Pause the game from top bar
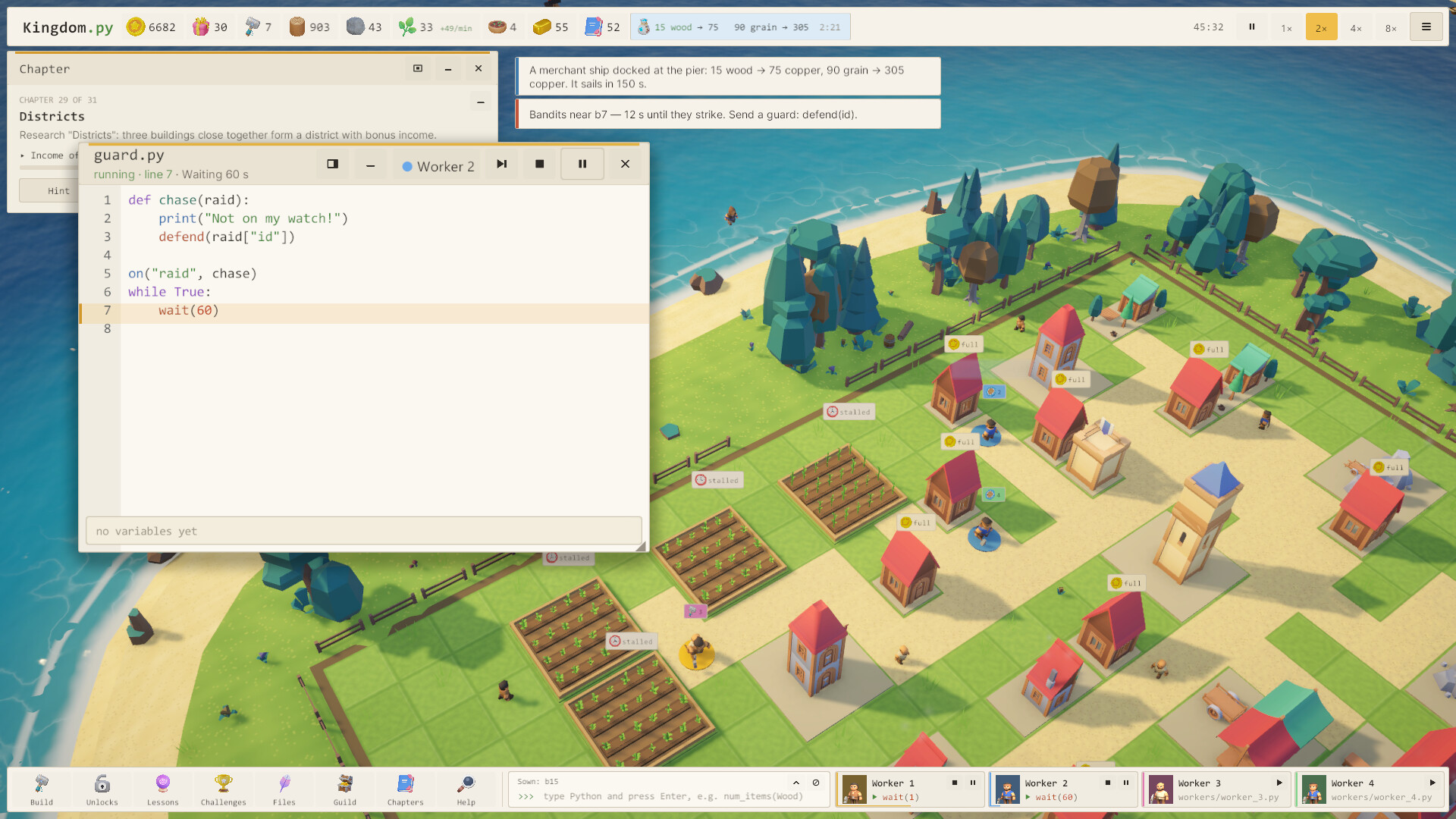1456x819 pixels. pos(1252,27)
